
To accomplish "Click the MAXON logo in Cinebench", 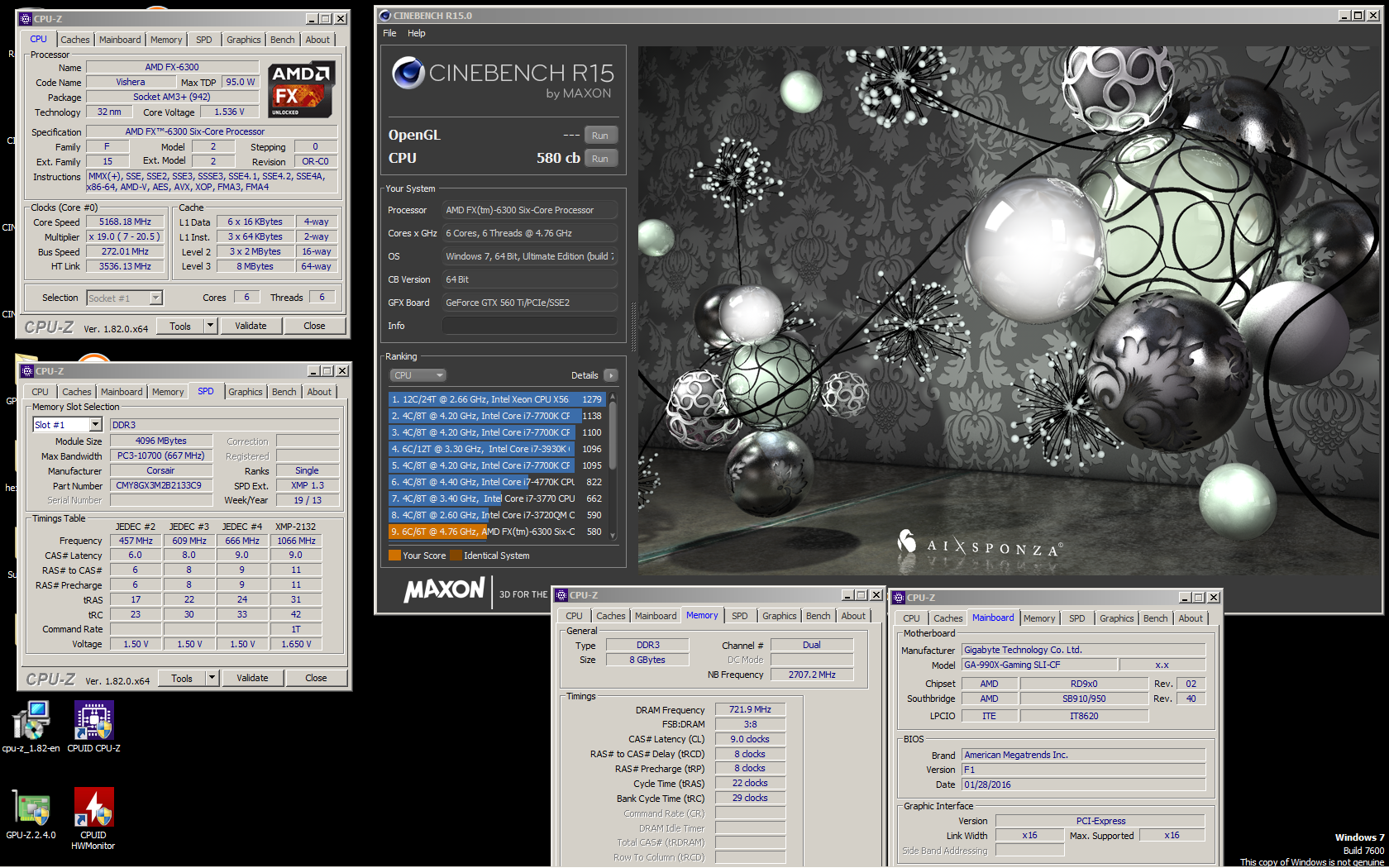I will (444, 589).
